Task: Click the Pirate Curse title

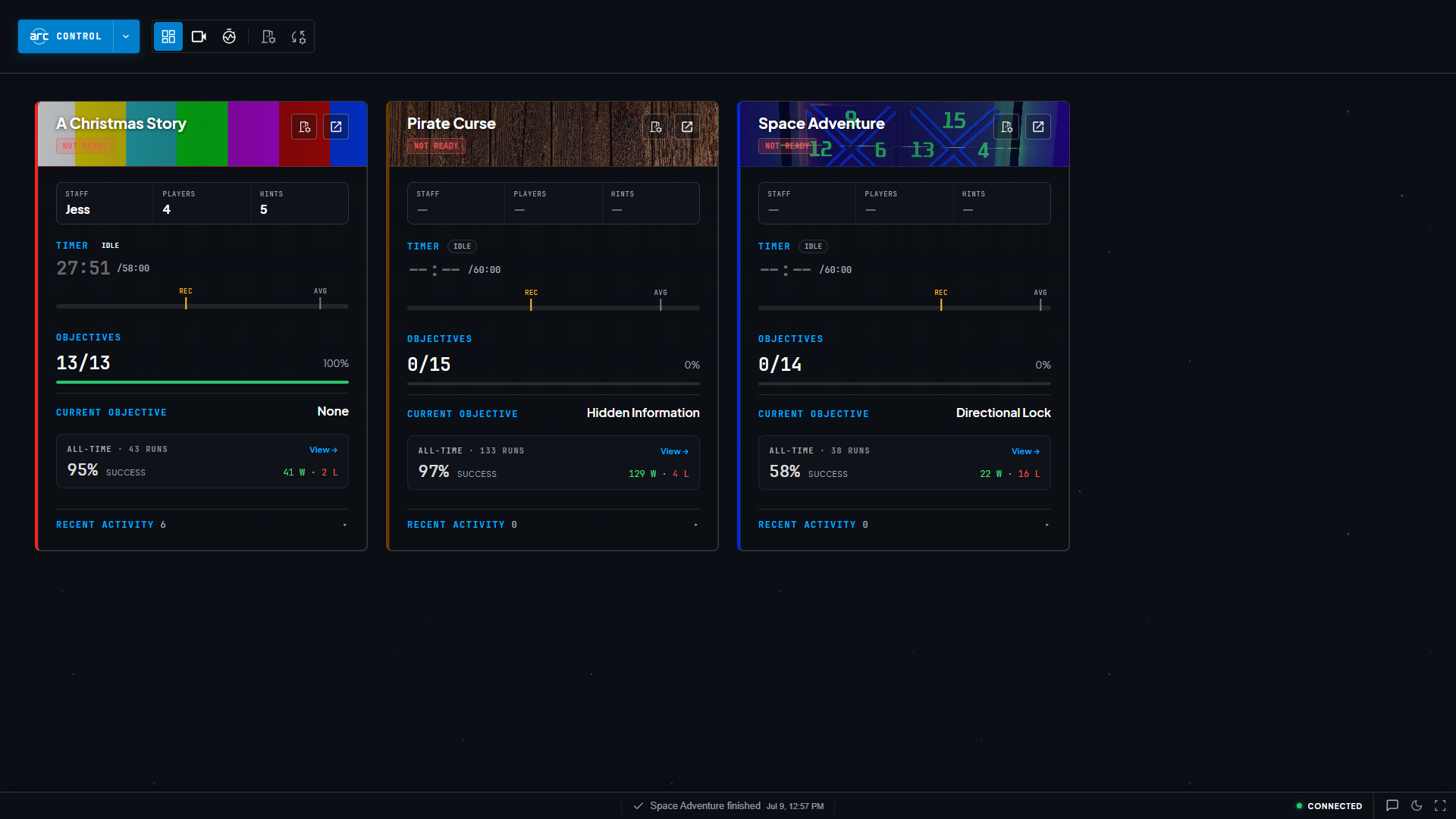Action: (451, 124)
